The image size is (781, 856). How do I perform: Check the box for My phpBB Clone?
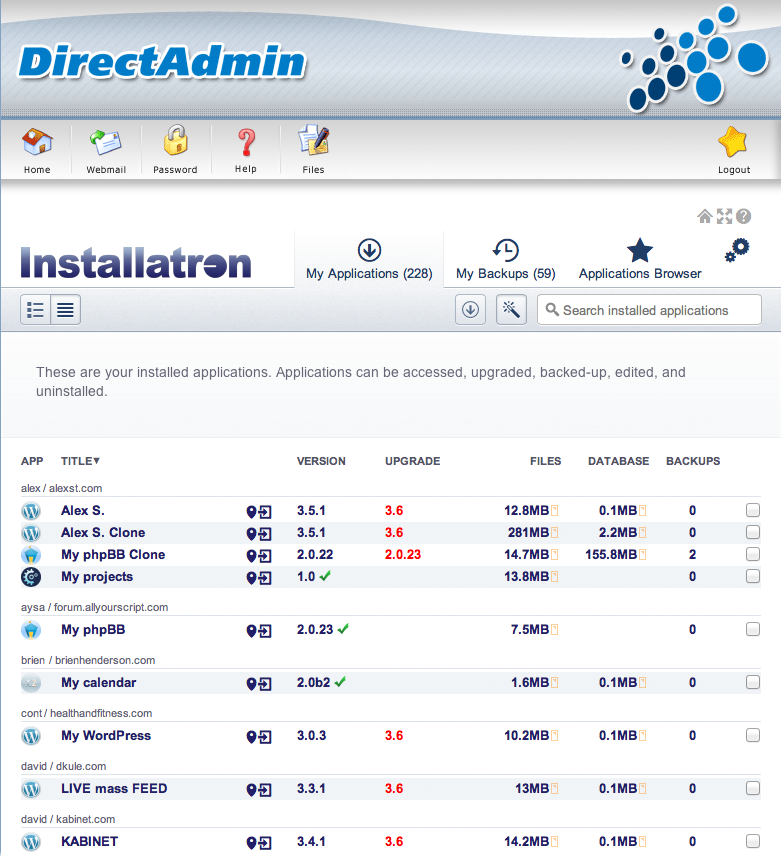pos(753,554)
